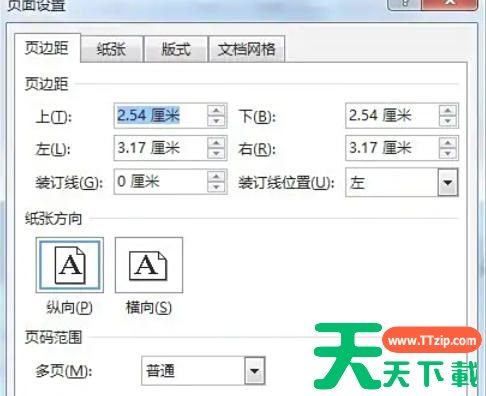
Task: Decrease the top margin 上(T) value
Action: (217, 121)
